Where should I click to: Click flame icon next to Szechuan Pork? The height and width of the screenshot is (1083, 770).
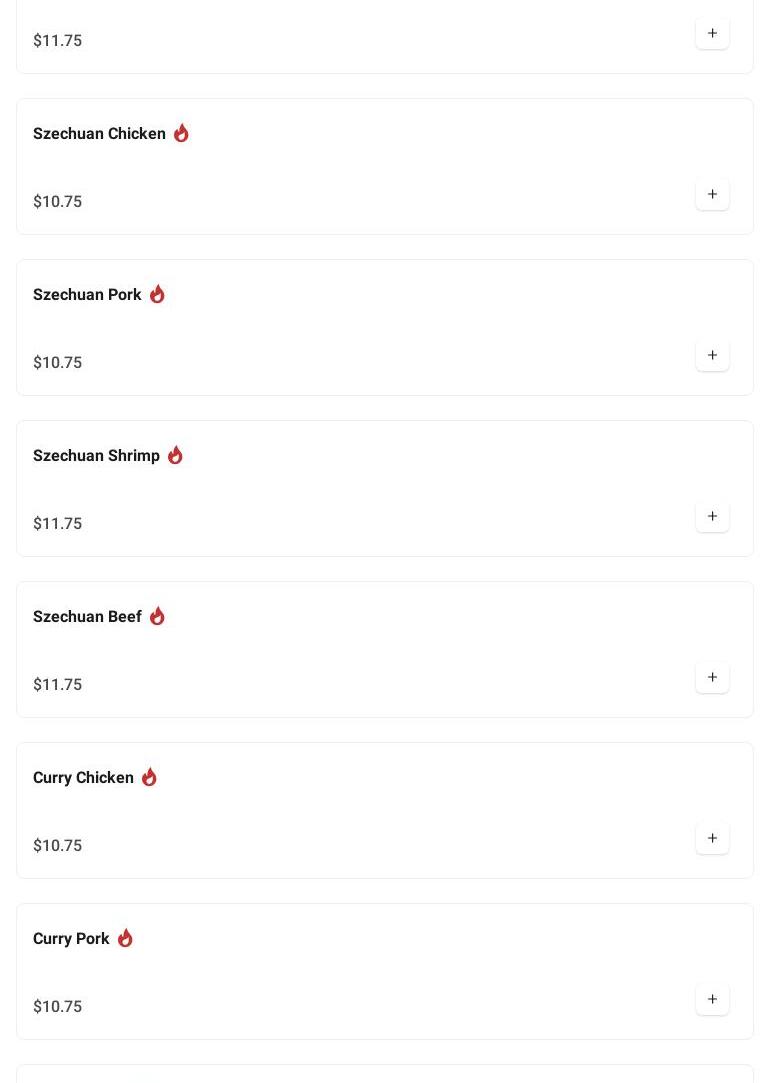coord(157,294)
